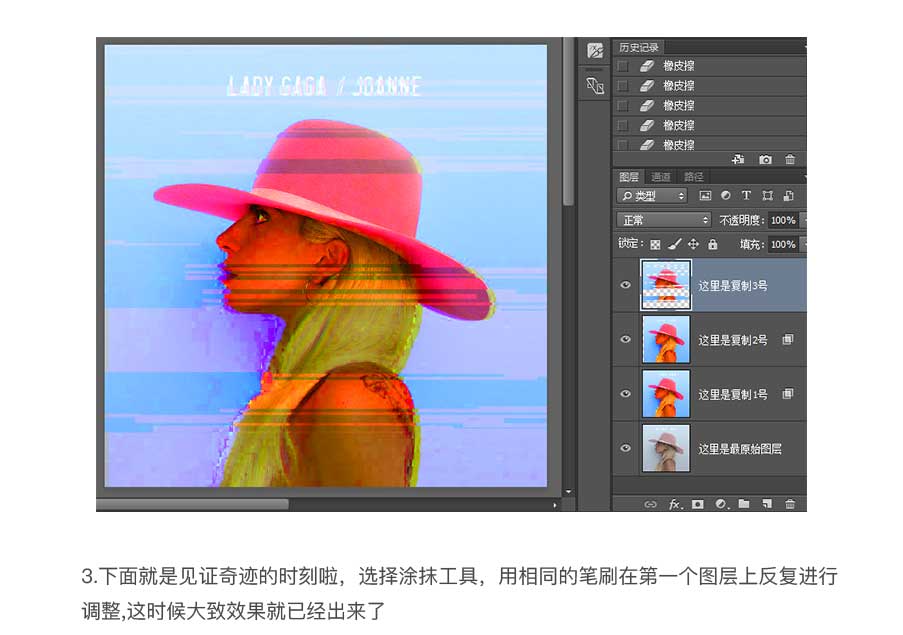The image size is (903, 635).
Task: Create new fill or adjustment layer icon
Action: pyautogui.click(x=721, y=504)
